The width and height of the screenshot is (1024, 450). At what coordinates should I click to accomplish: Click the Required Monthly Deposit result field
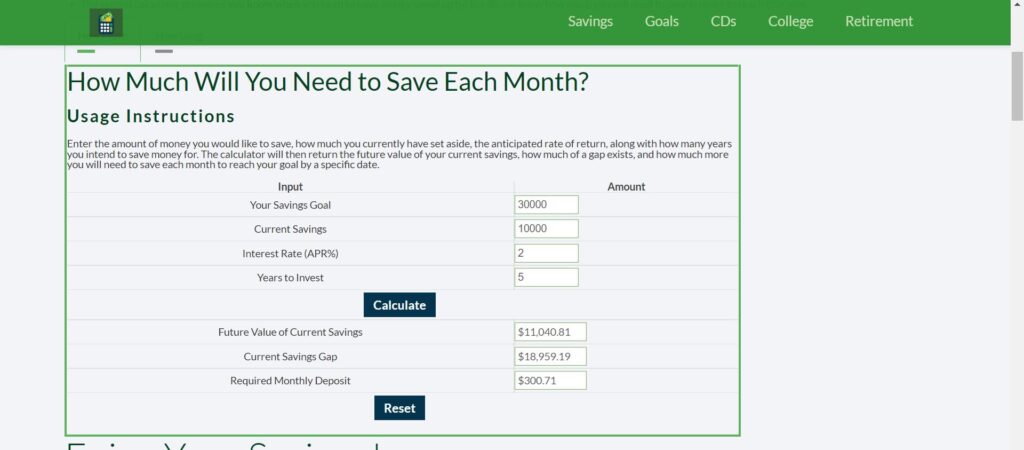550,380
